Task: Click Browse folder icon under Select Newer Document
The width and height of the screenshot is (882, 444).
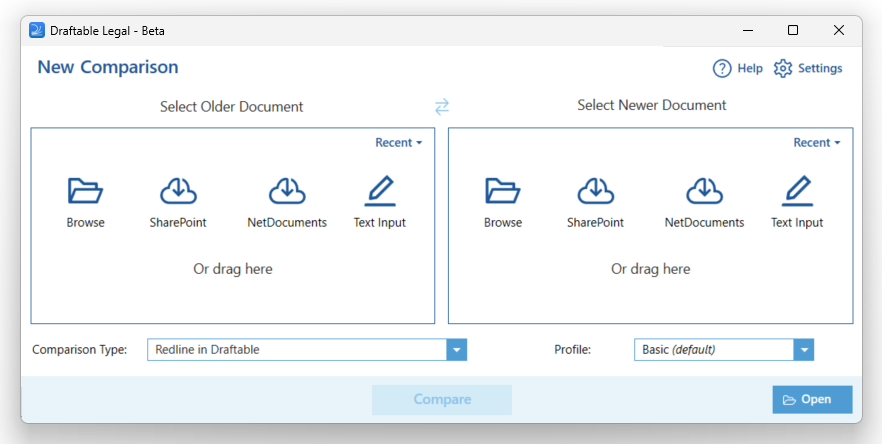Action: [x=503, y=190]
